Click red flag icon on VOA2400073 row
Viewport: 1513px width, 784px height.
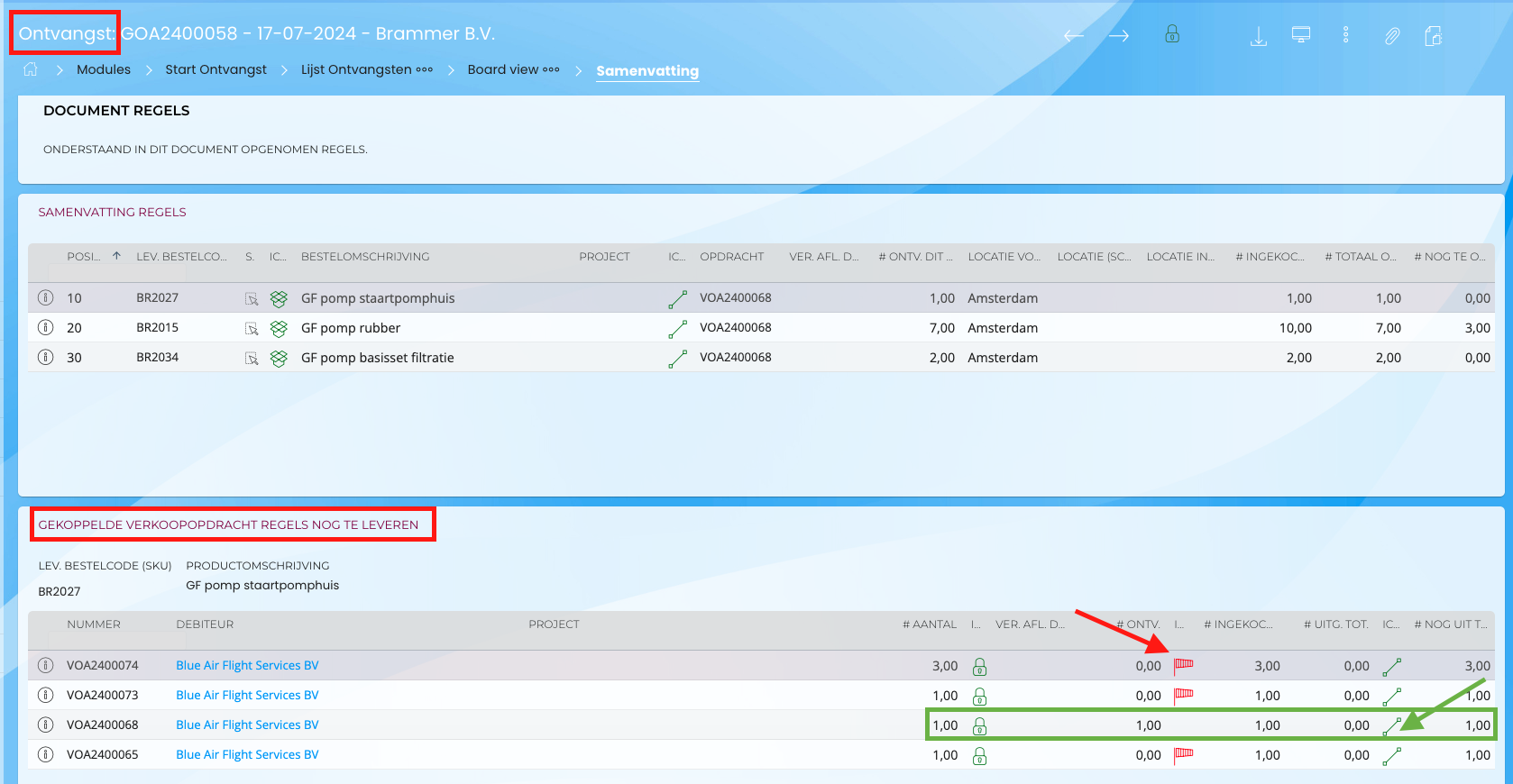pyautogui.click(x=1183, y=697)
